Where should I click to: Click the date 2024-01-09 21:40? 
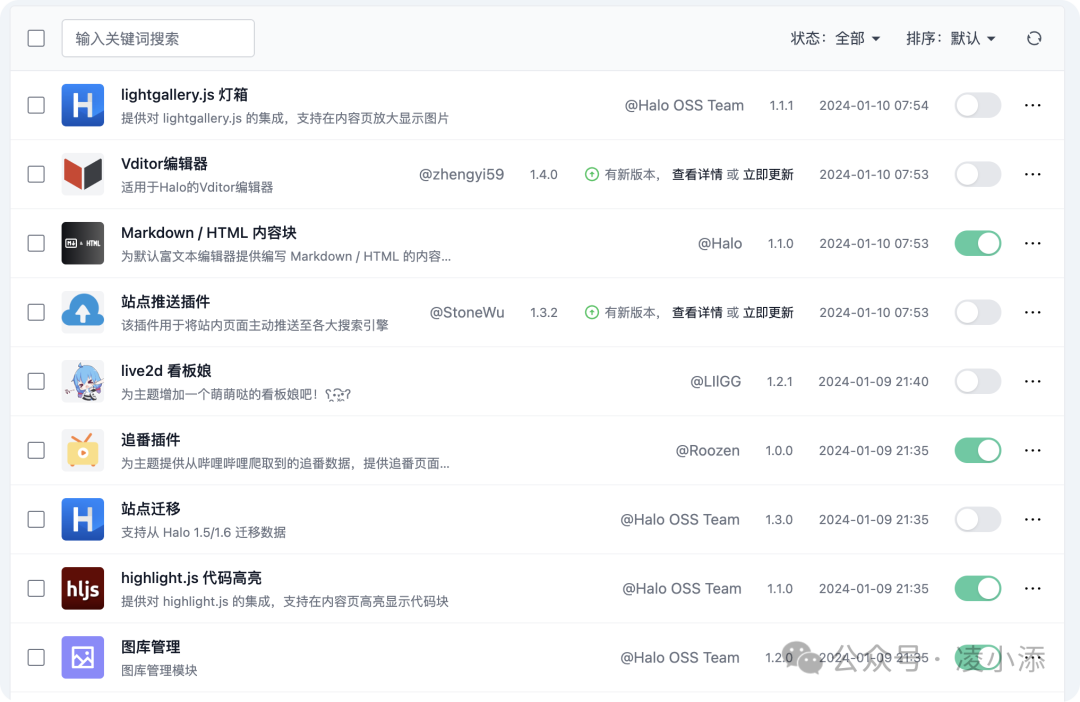(873, 382)
